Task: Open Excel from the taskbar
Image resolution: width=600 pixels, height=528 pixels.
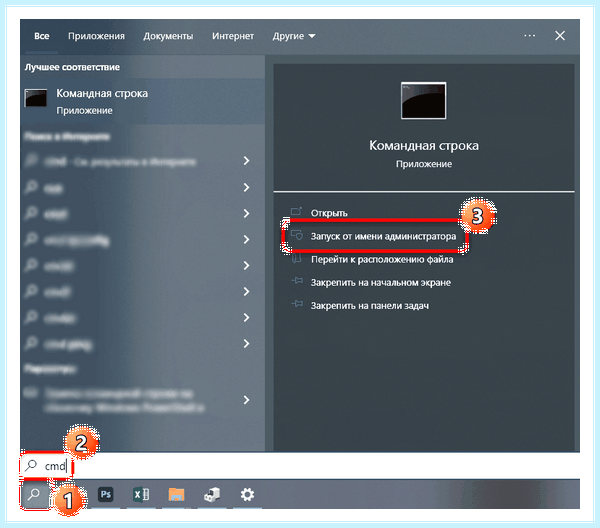Action: pyautogui.click(x=141, y=494)
